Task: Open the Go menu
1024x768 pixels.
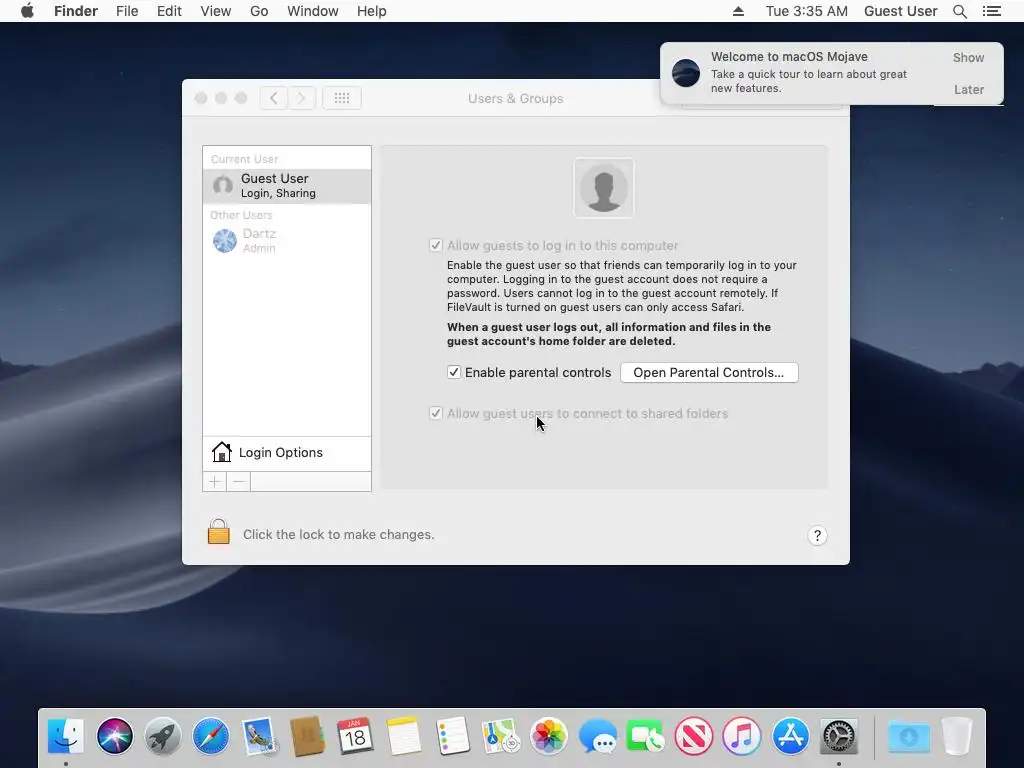Action: [x=259, y=11]
